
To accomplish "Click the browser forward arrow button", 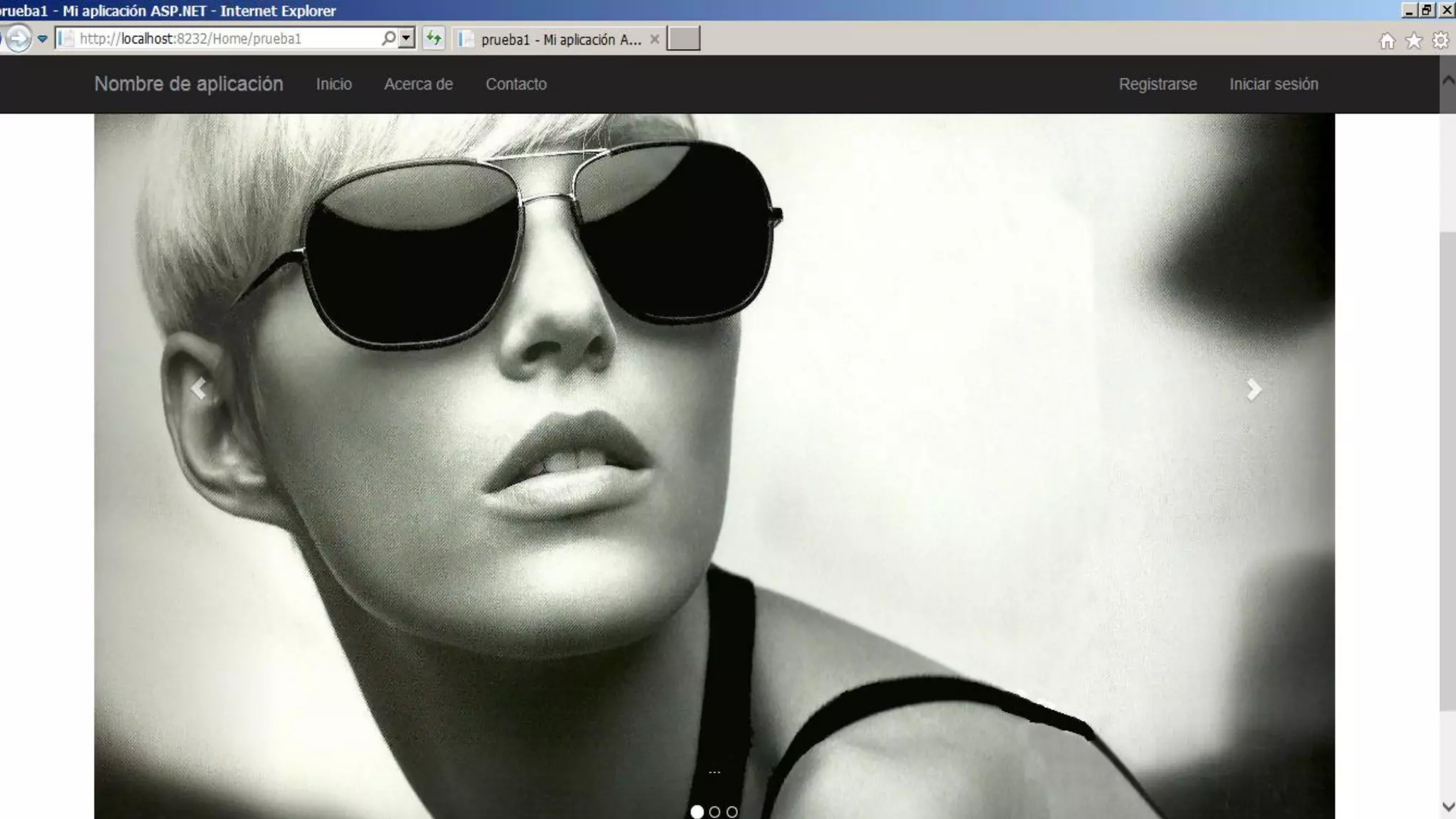I will (18, 38).
